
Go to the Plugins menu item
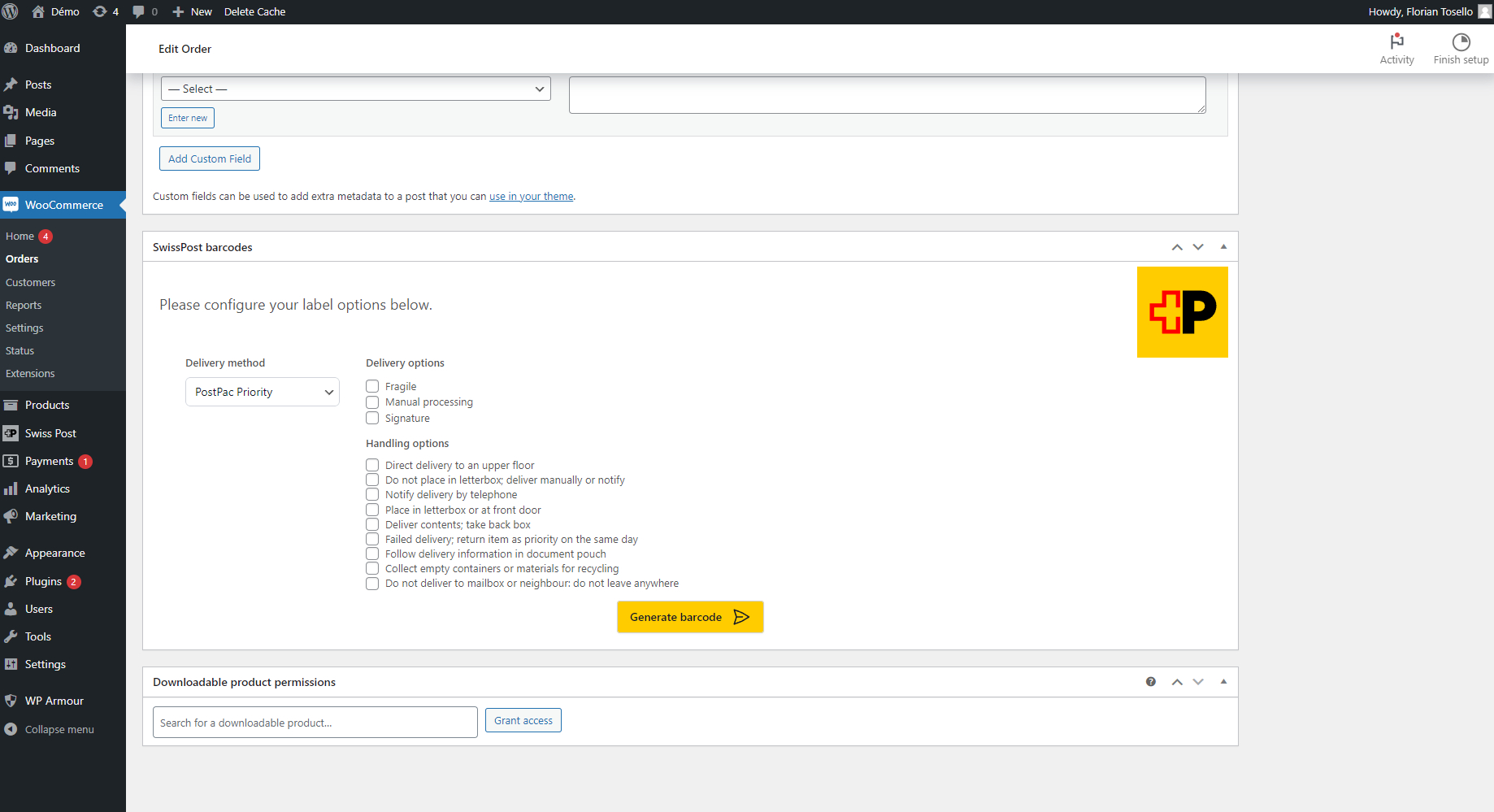point(43,581)
